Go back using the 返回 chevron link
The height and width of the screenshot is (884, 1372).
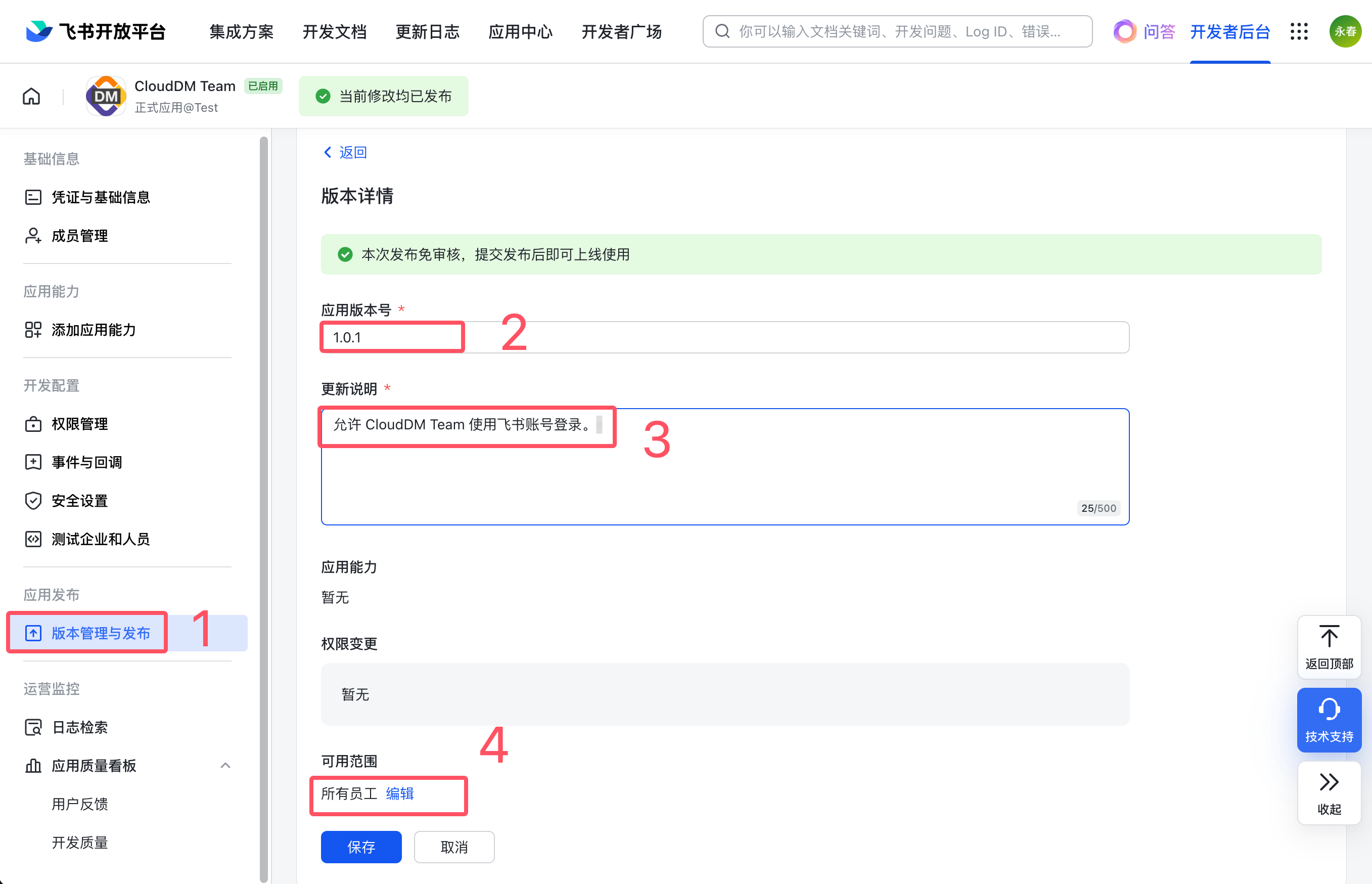click(345, 152)
